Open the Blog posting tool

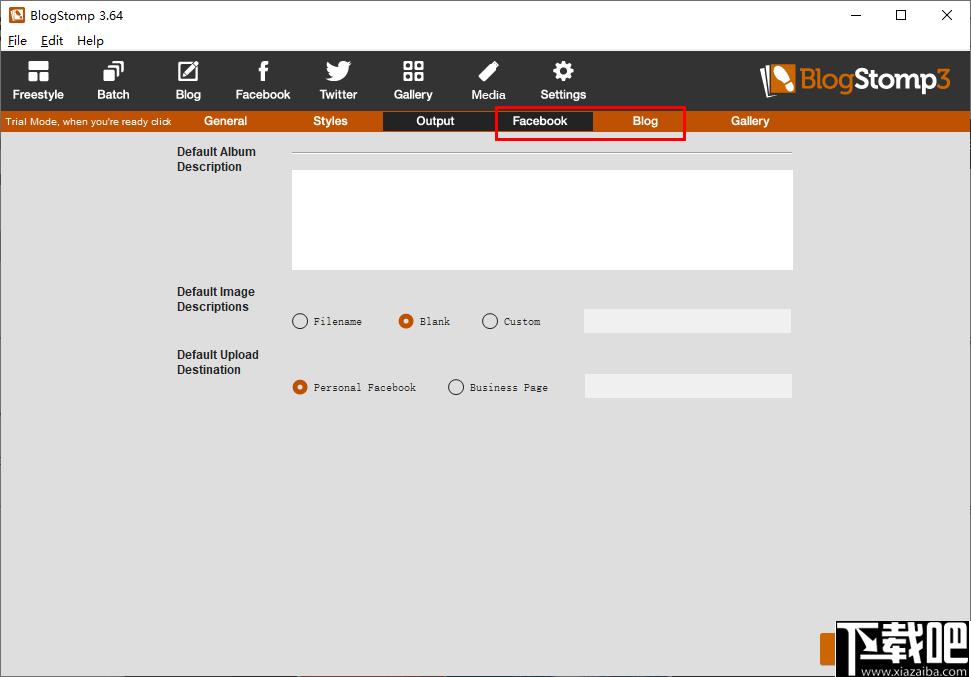coord(188,81)
